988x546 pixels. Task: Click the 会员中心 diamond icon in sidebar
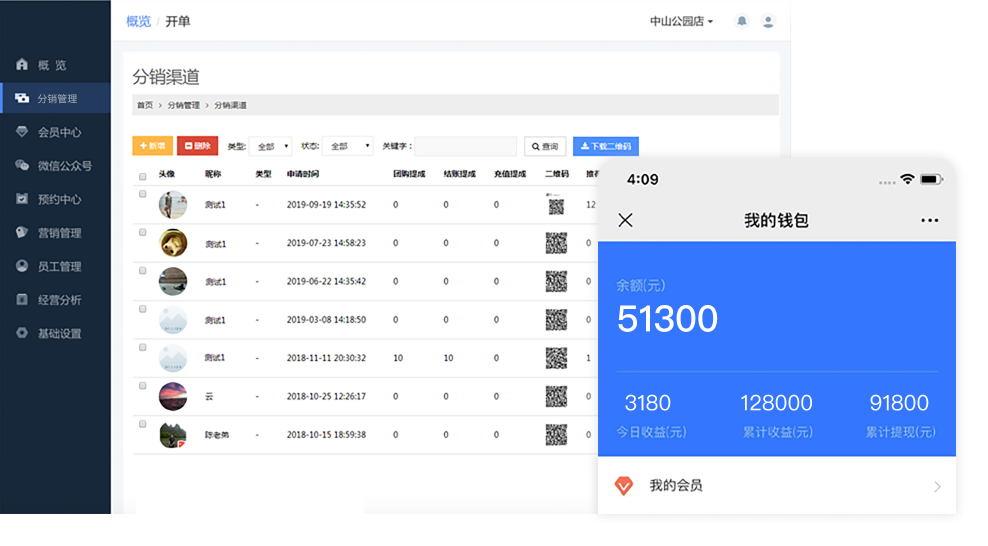coord(22,132)
